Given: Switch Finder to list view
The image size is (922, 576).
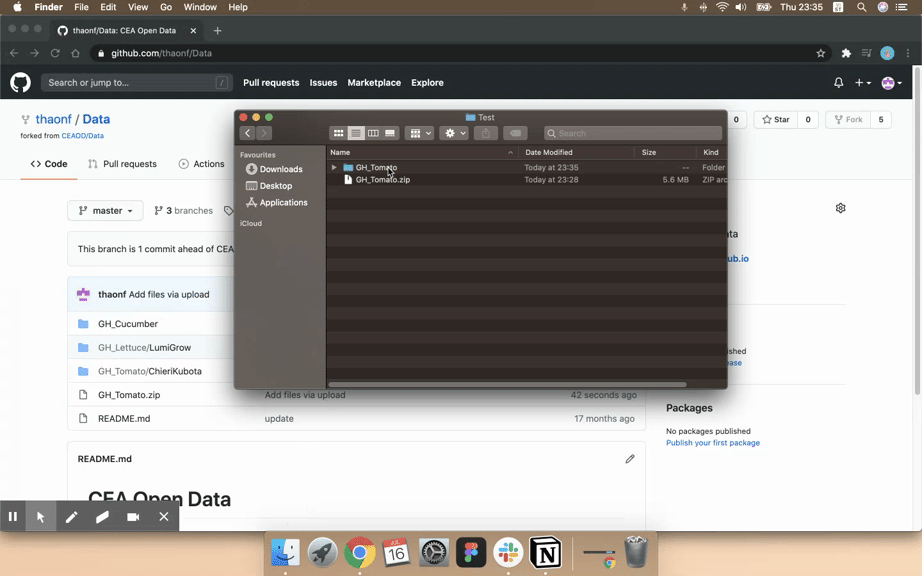Looking at the screenshot, I should [x=356, y=133].
